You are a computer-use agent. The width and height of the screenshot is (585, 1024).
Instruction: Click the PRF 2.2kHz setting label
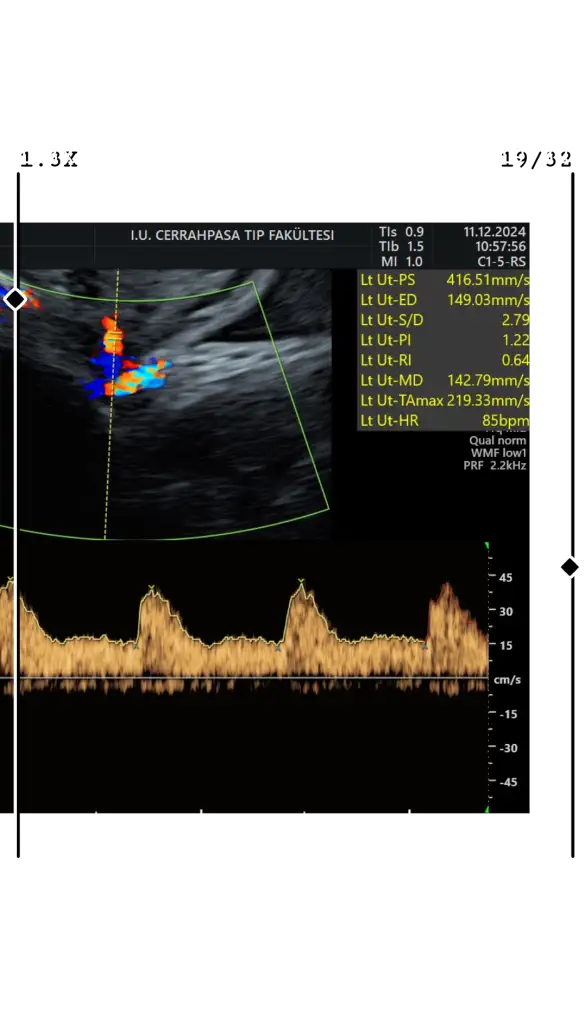pos(494,466)
